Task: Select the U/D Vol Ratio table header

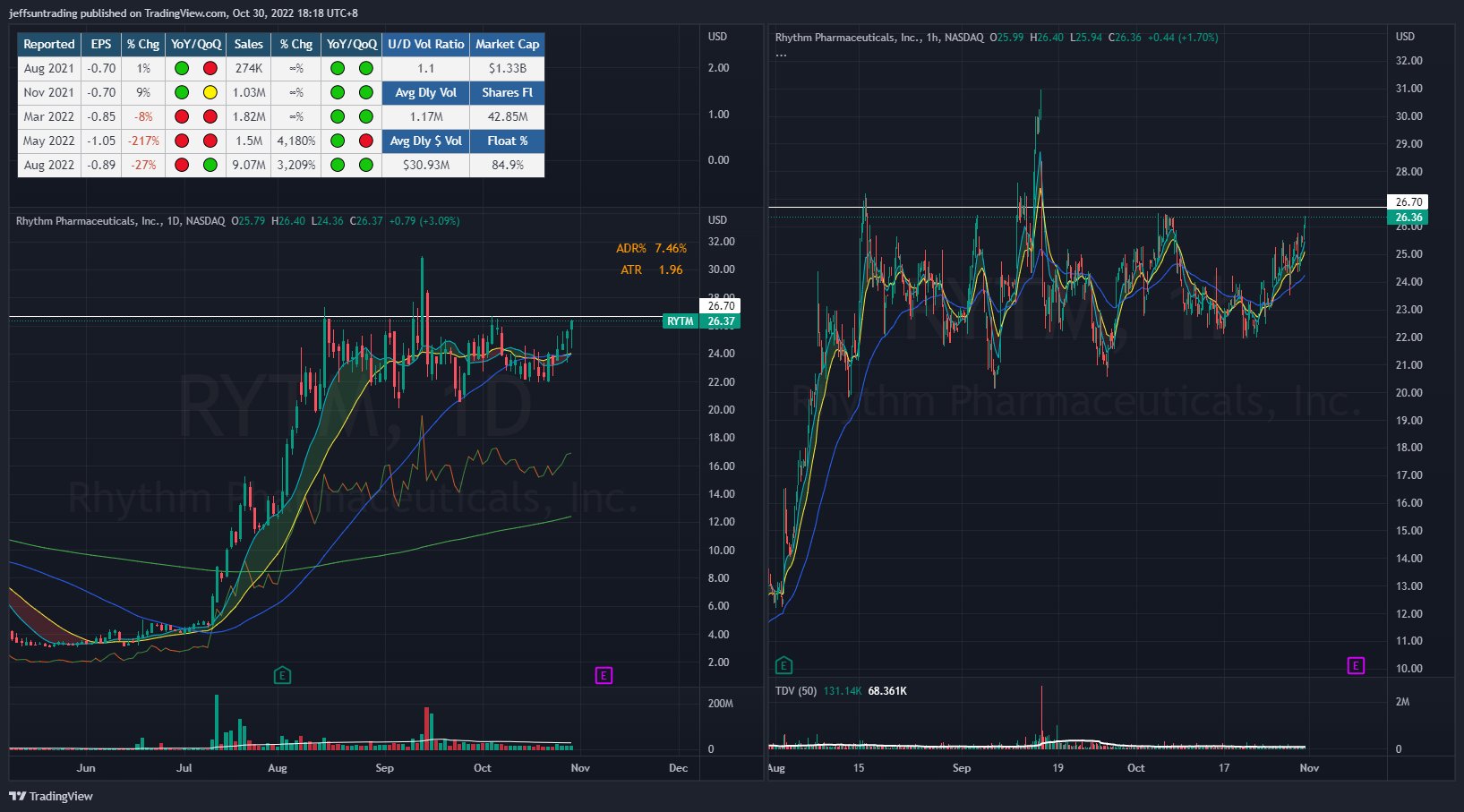Action: point(425,44)
